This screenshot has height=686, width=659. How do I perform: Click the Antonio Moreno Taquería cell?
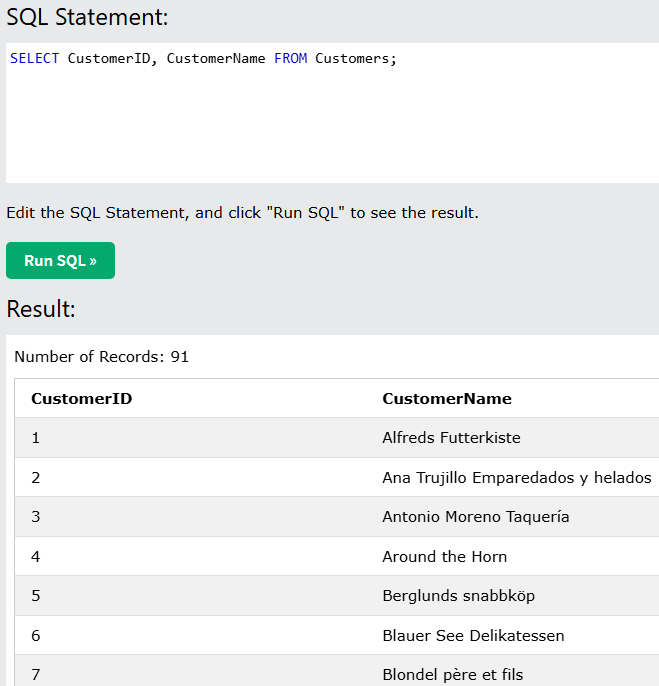tap(475, 517)
